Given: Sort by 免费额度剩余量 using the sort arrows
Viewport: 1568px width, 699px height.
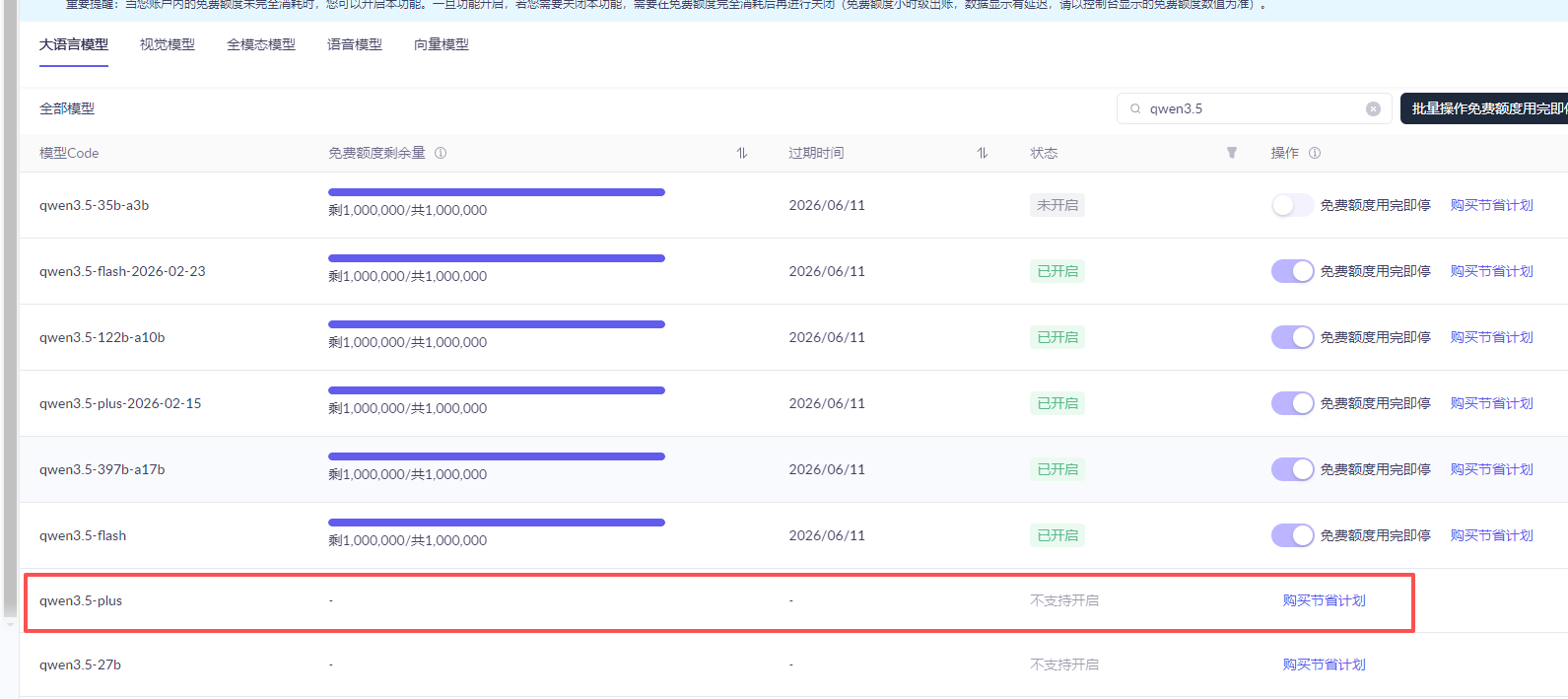Looking at the screenshot, I should coord(742,153).
